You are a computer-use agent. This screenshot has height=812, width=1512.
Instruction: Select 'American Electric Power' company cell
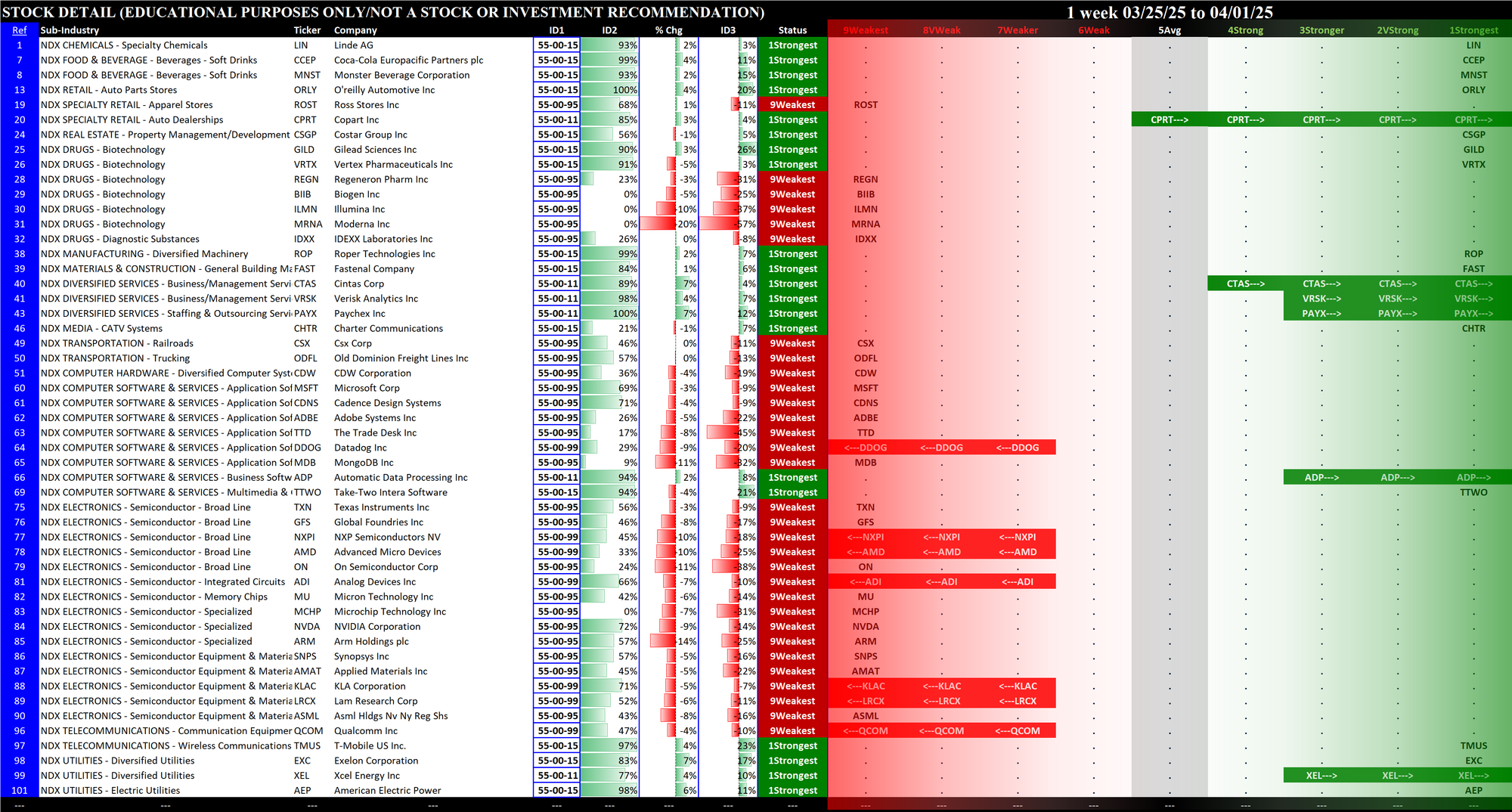pos(388,791)
